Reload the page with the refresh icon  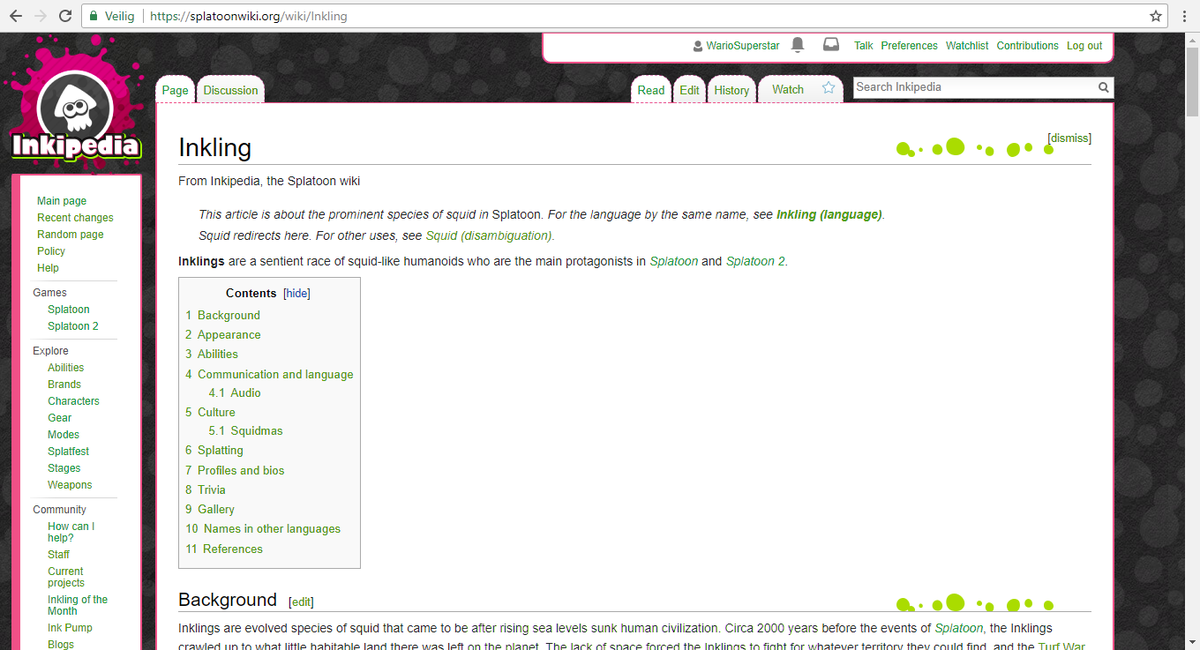(x=65, y=16)
